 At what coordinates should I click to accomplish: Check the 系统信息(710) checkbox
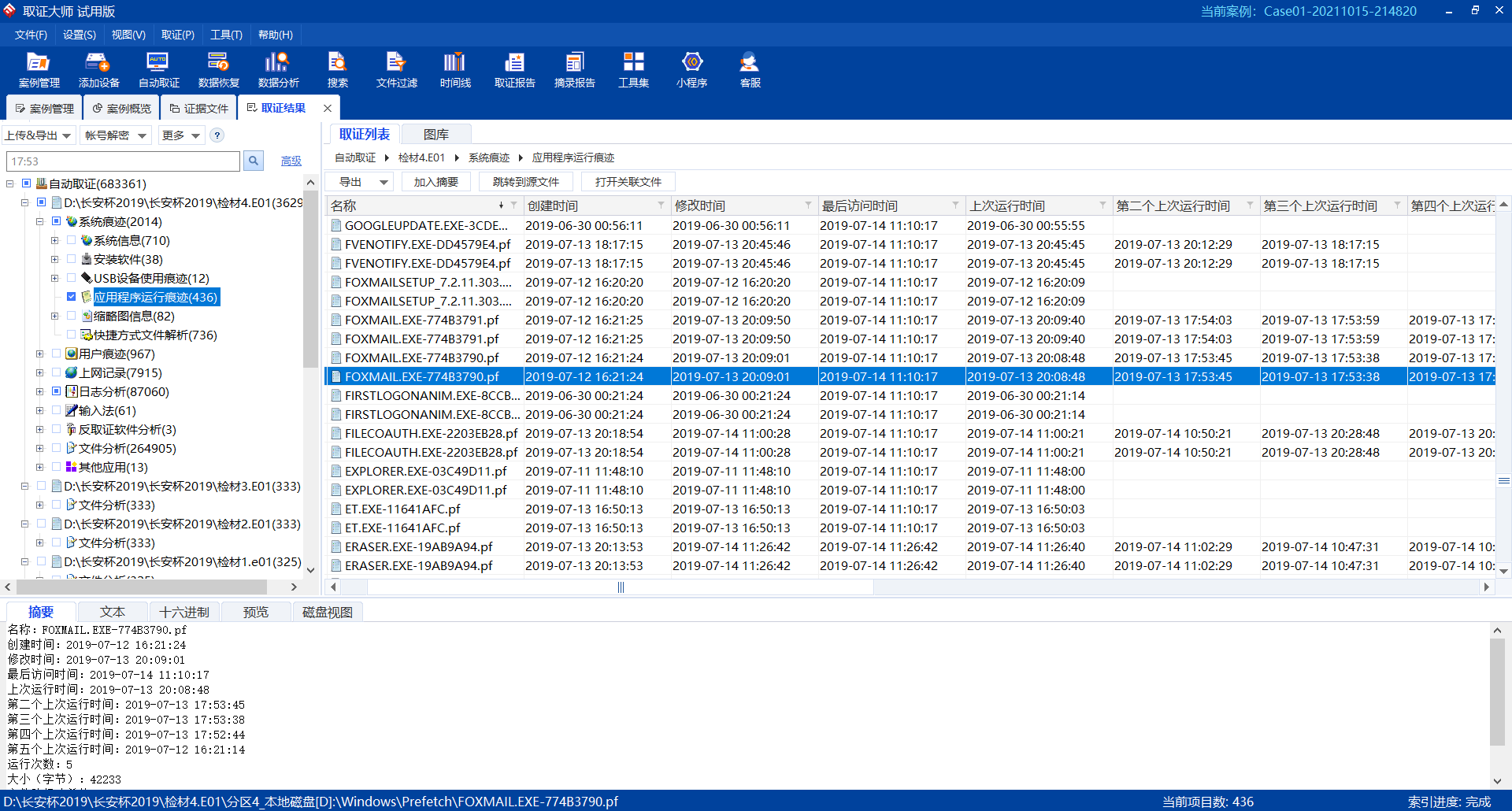pyautogui.click(x=72, y=240)
